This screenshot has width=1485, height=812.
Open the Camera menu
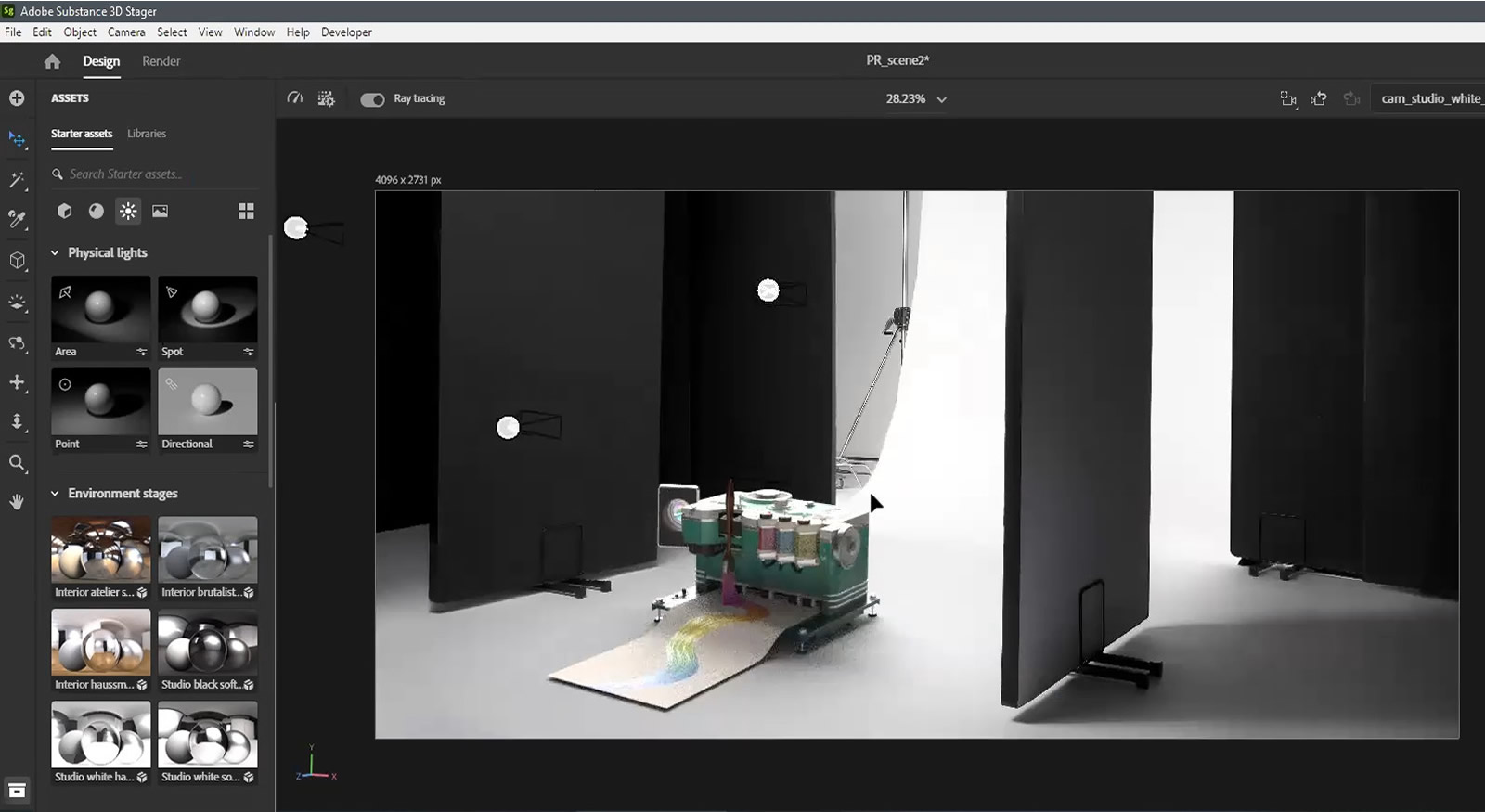pyautogui.click(x=126, y=32)
